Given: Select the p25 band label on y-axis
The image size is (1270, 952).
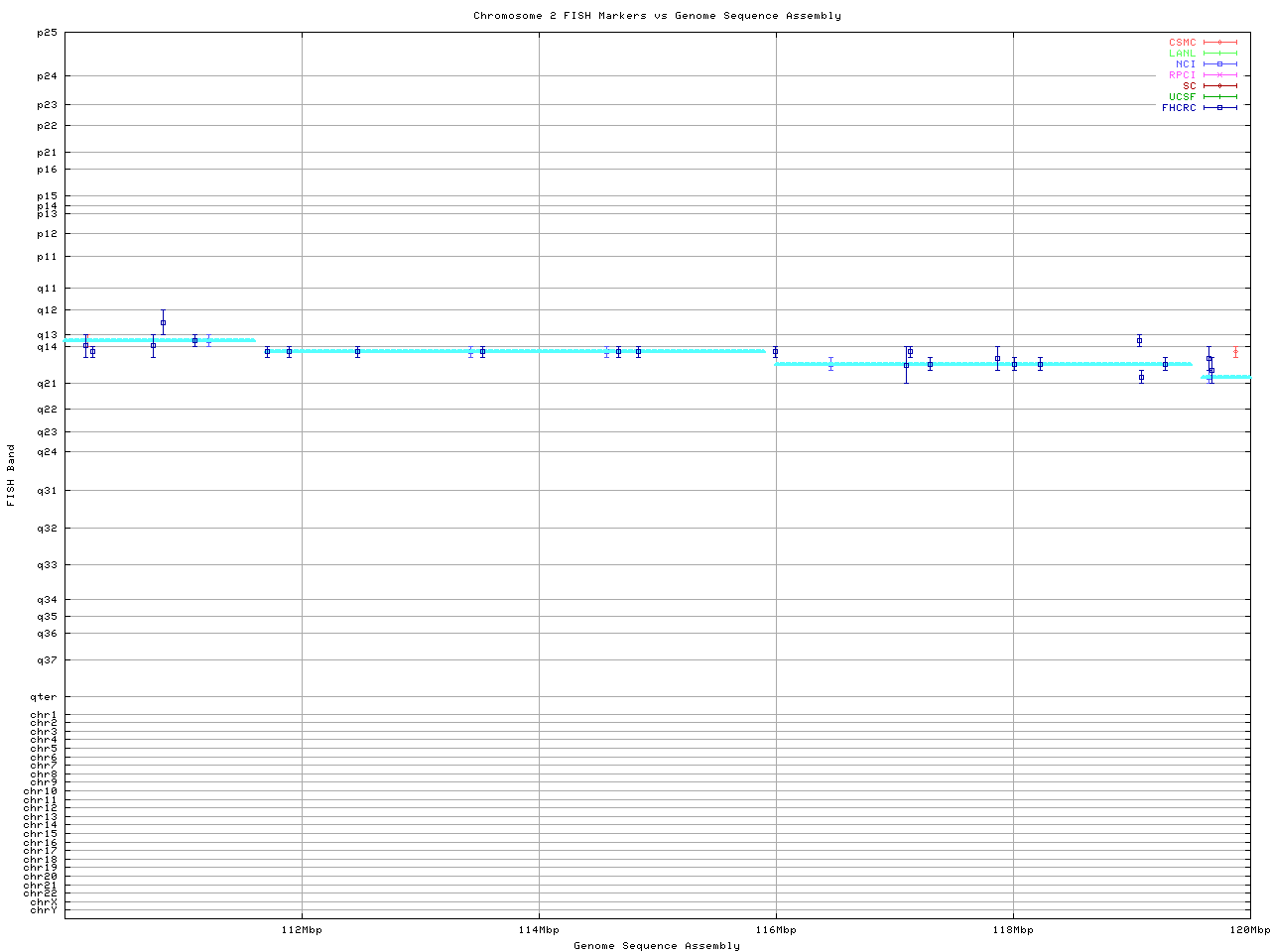Looking at the screenshot, I should coord(47,33).
